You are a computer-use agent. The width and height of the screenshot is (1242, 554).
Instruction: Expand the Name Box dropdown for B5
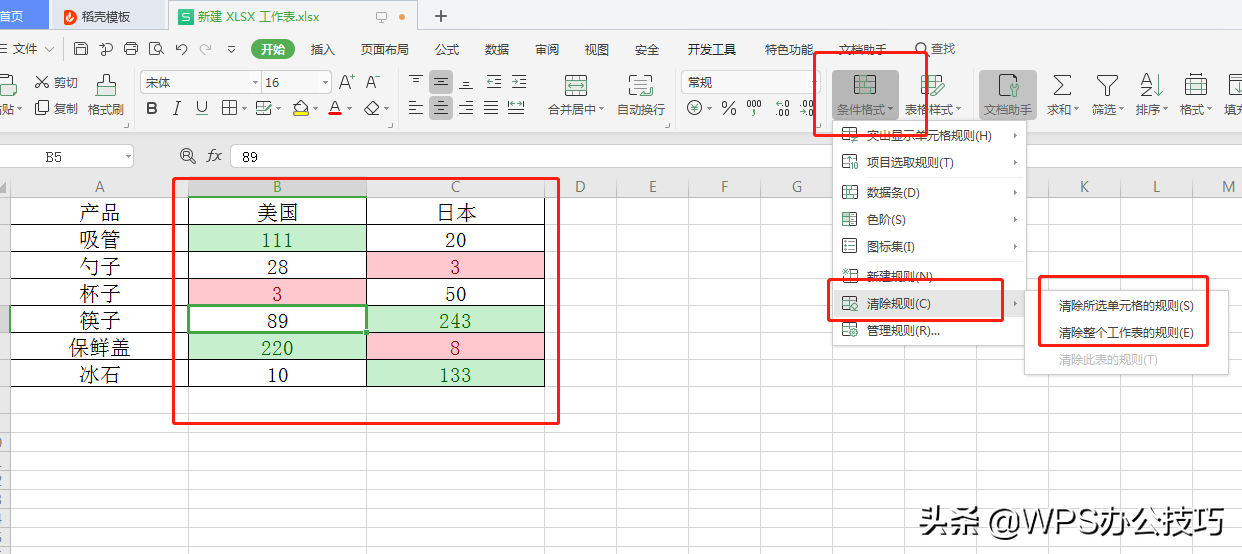pyautogui.click(x=127, y=156)
